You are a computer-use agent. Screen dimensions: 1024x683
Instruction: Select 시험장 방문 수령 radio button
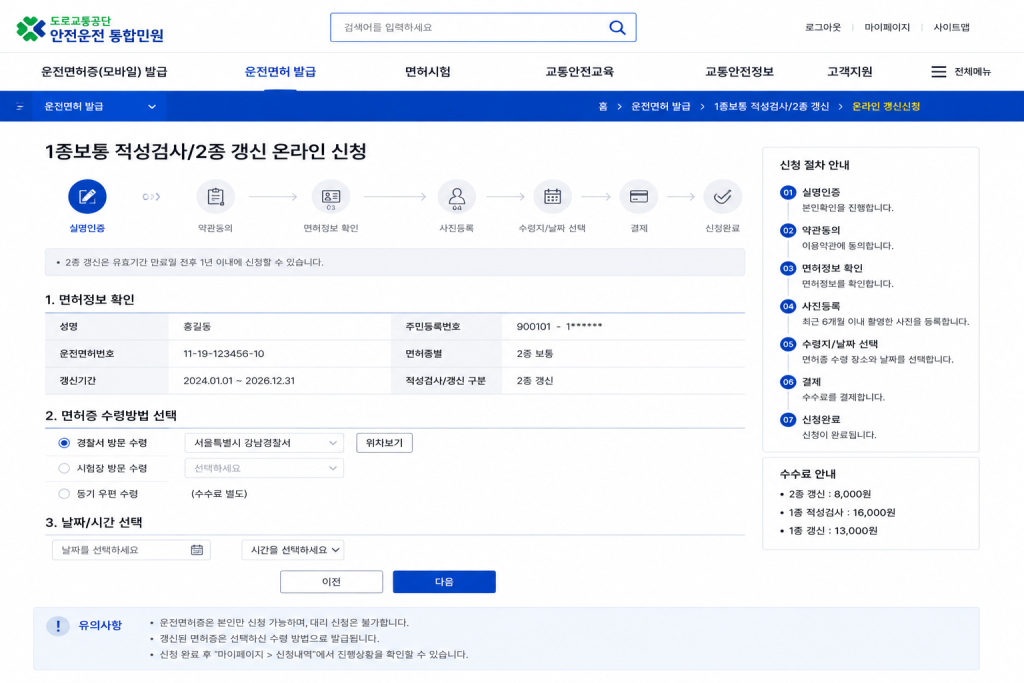coord(64,468)
